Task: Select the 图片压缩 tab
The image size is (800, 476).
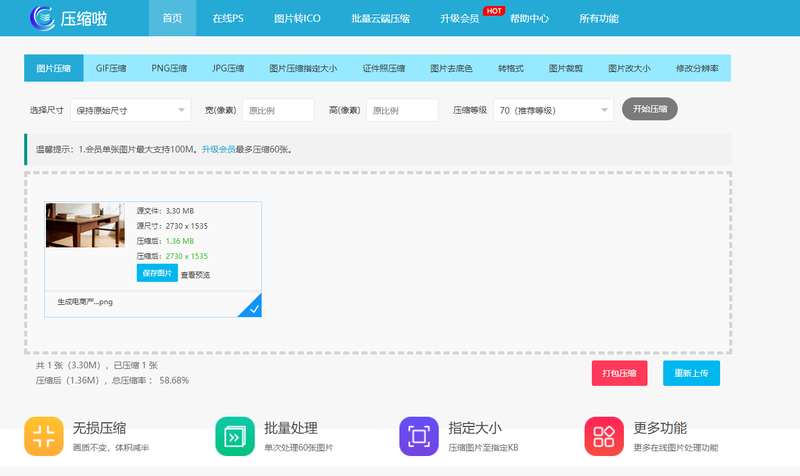Action: [54, 68]
